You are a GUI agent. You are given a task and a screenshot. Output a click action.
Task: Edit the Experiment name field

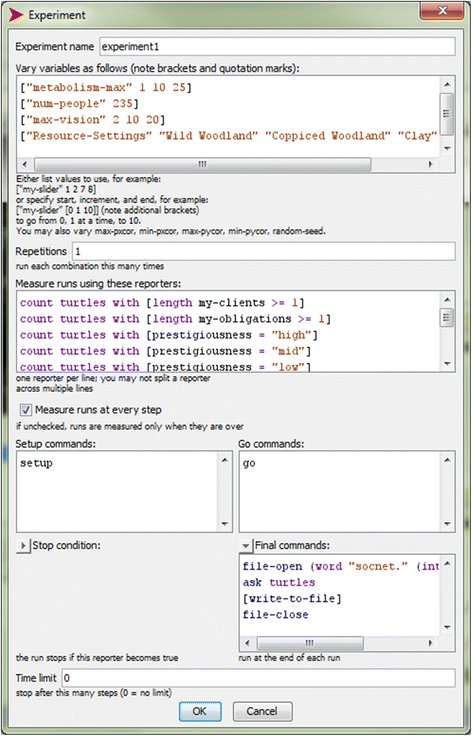pos(277,46)
